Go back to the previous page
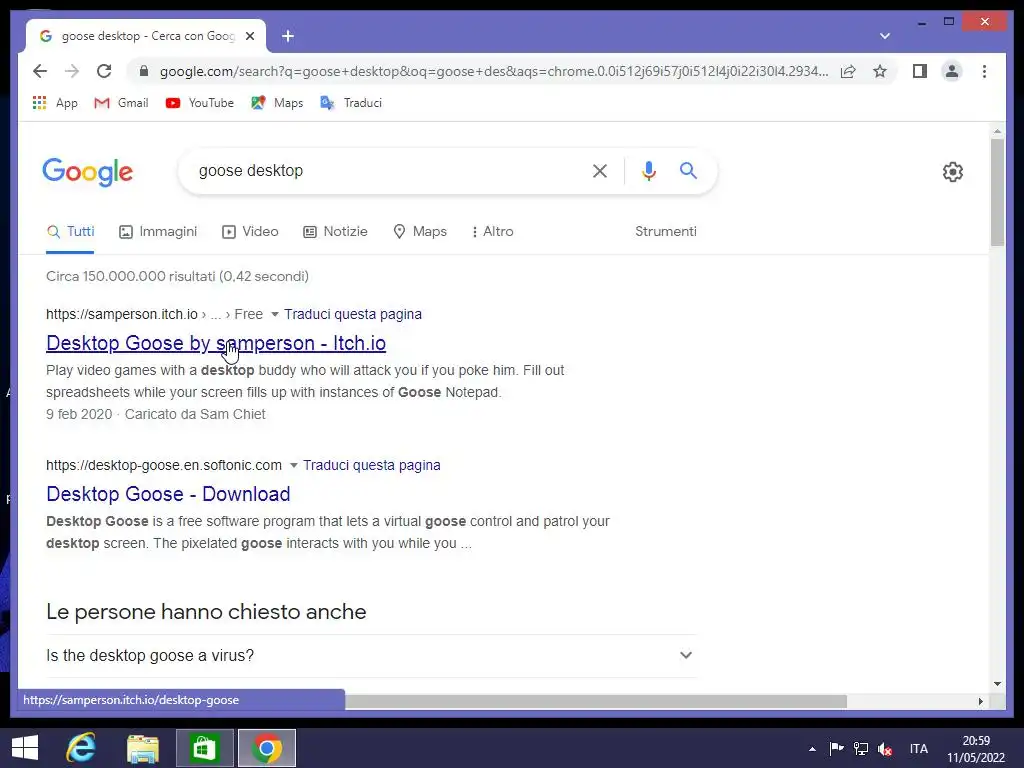Screen dimensions: 1024x768 click(x=40, y=71)
